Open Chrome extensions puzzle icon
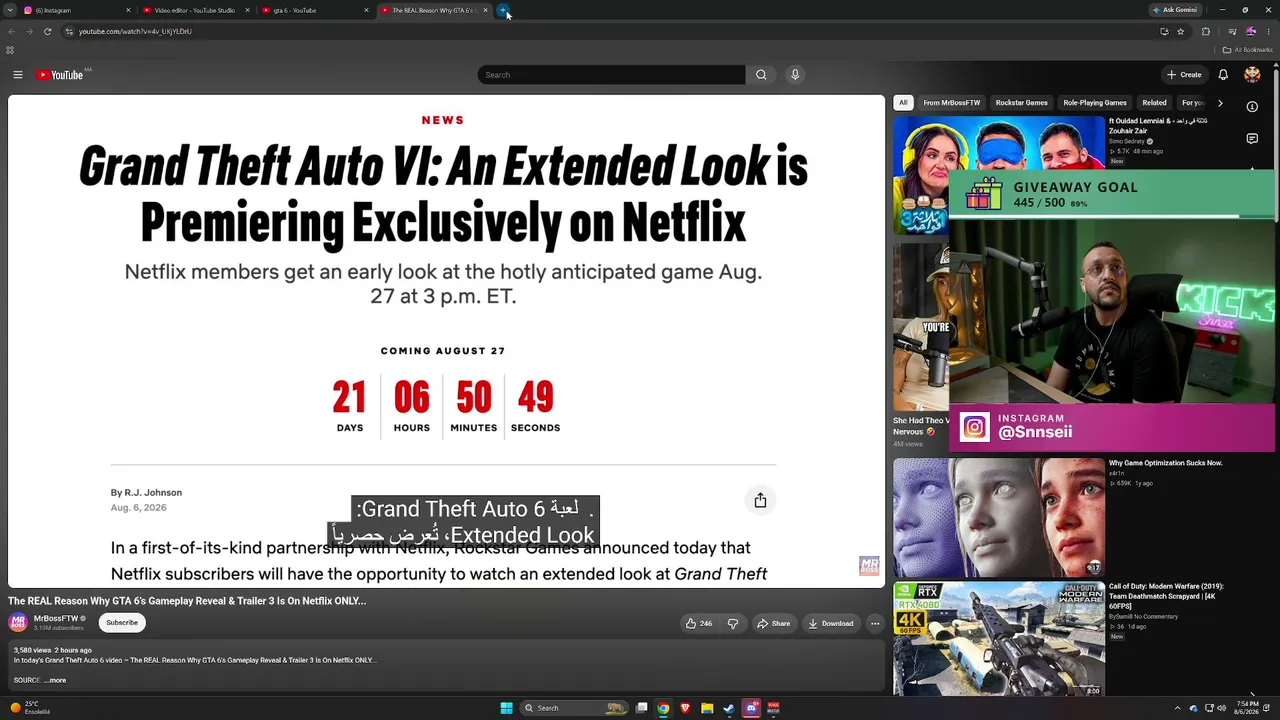 (1206, 31)
